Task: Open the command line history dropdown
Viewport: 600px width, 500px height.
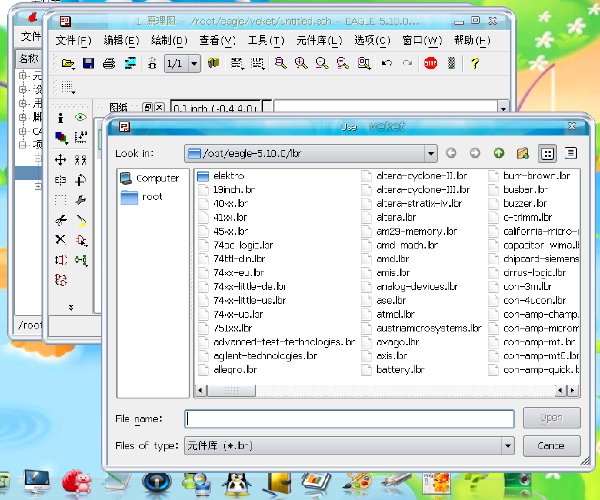Action: 503,108
